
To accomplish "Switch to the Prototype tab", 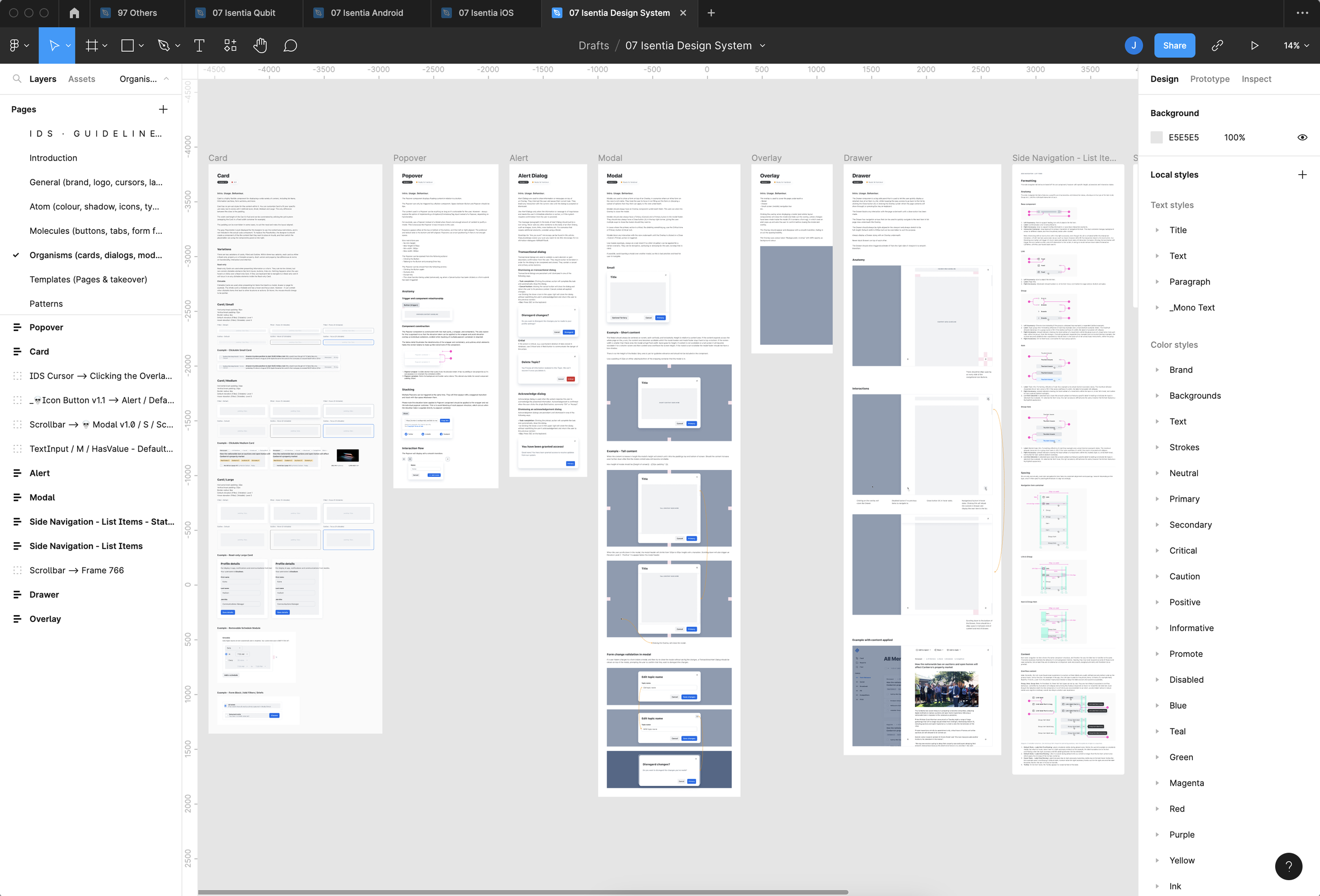I will point(1209,79).
